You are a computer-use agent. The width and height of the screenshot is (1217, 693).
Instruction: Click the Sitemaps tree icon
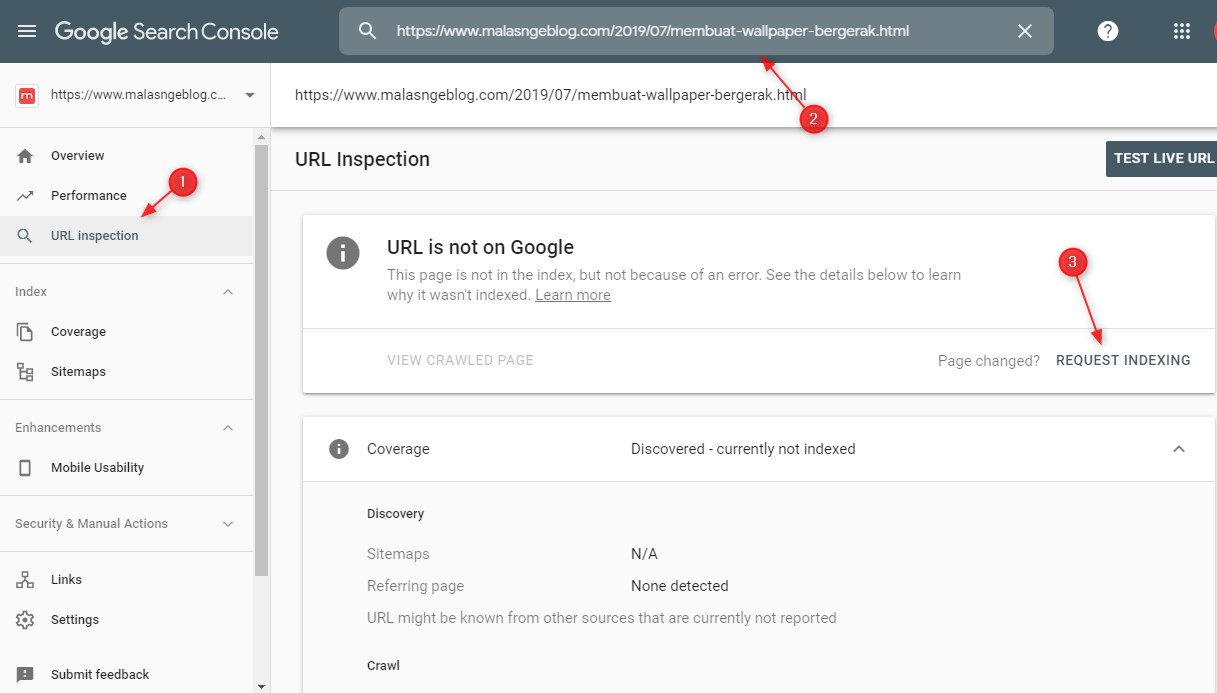pos(25,372)
